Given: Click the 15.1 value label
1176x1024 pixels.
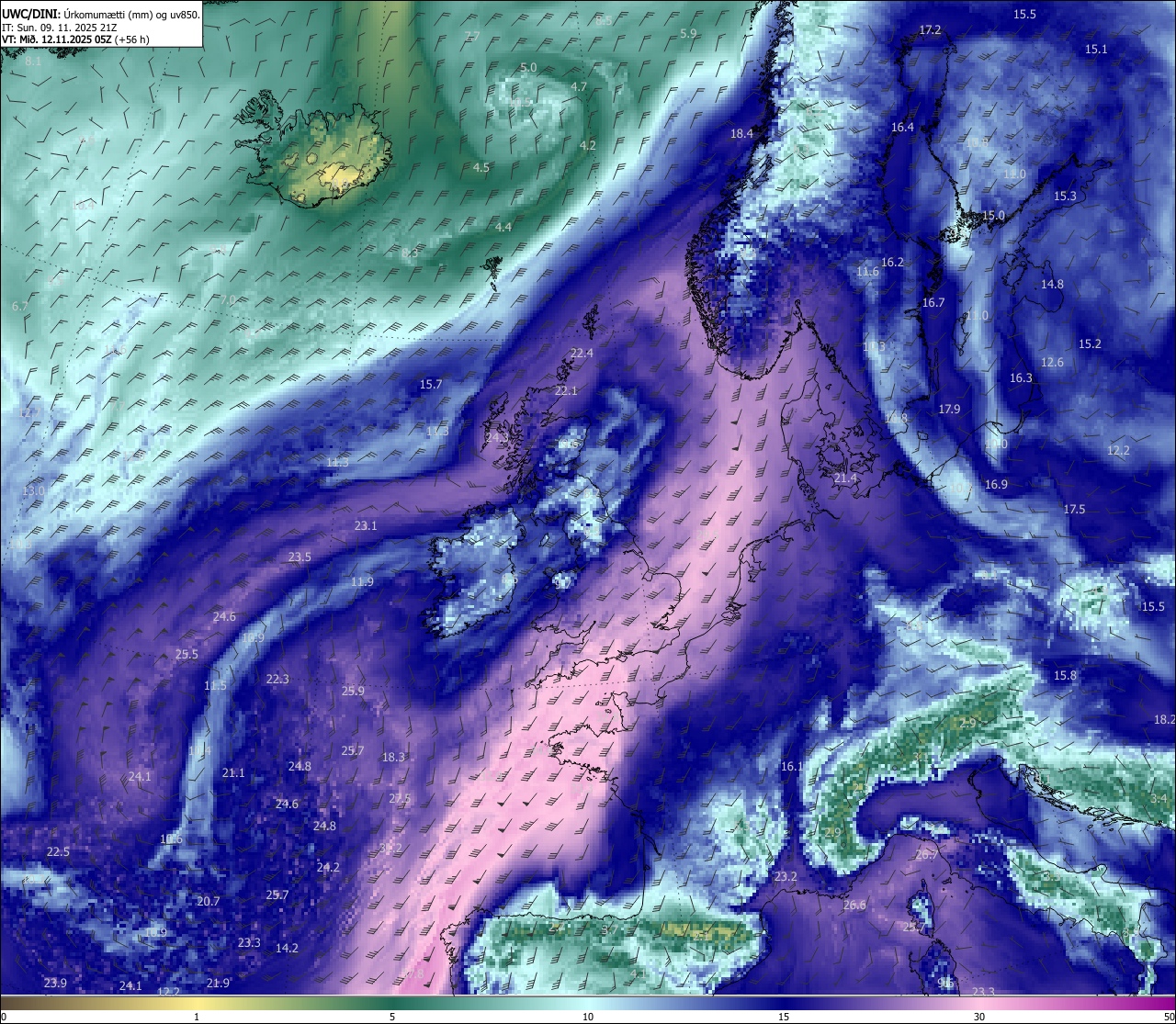Looking at the screenshot, I should 1096,50.
